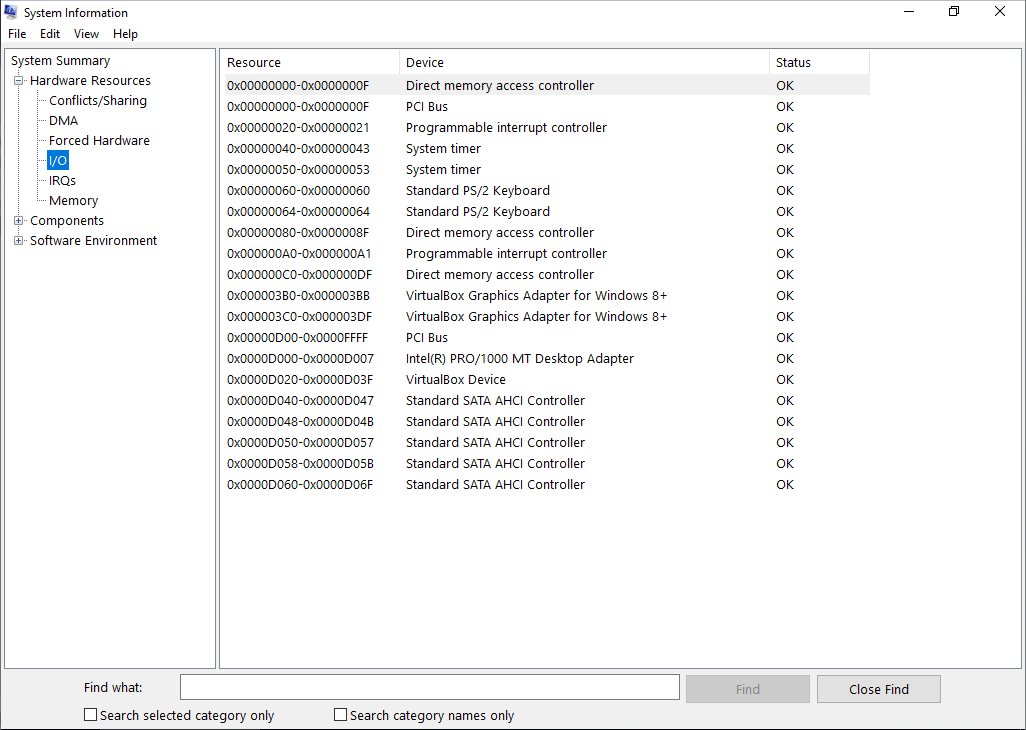
Task: Click OK status for VirtualBox Device
Action: (x=785, y=379)
